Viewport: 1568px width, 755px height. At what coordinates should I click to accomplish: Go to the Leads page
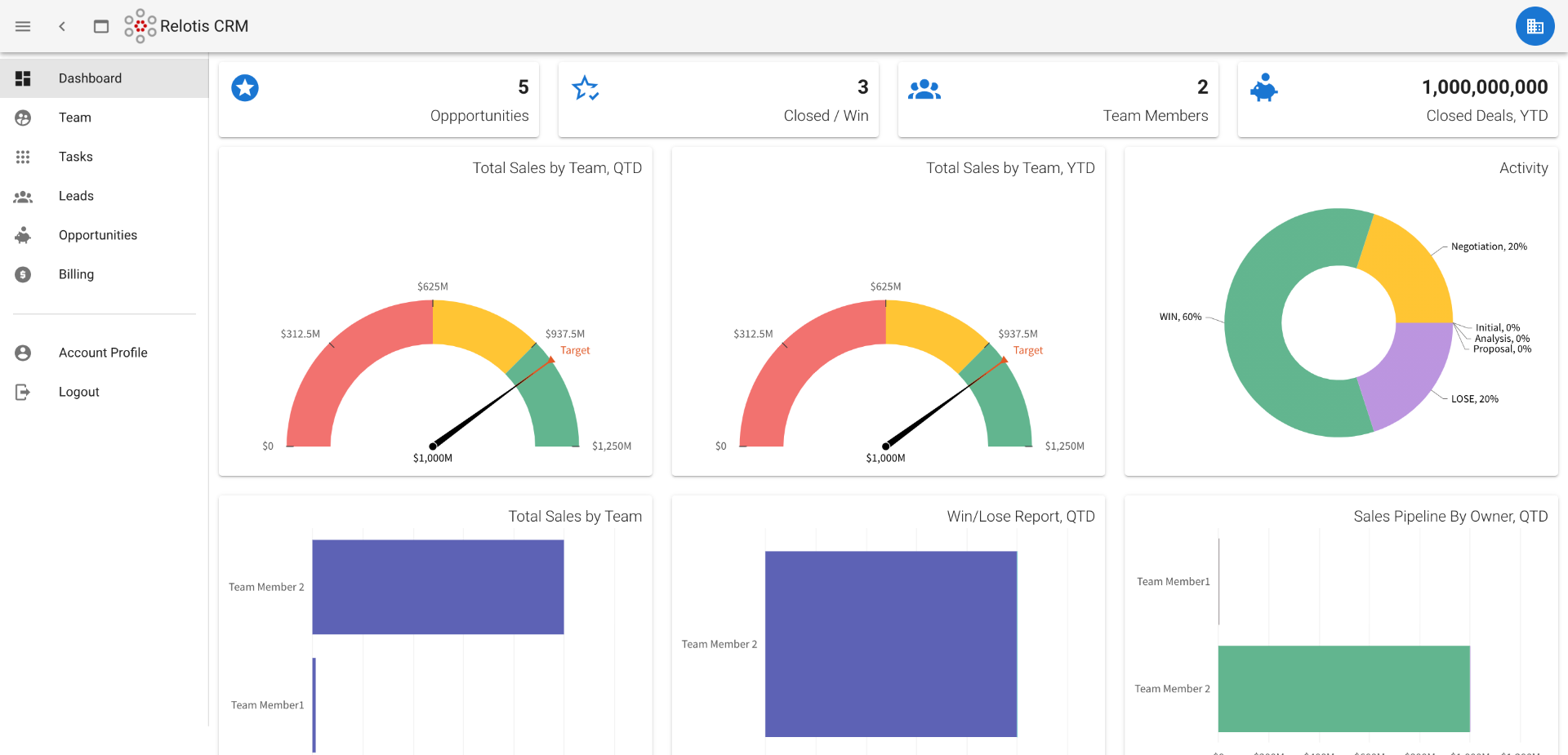coord(76,196)
